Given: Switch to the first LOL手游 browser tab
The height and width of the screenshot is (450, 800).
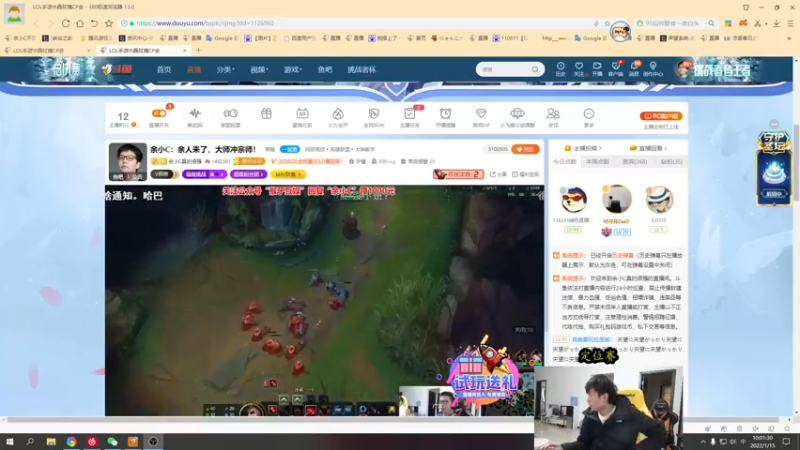Looking at the screenshot, I should coord(47,51).
